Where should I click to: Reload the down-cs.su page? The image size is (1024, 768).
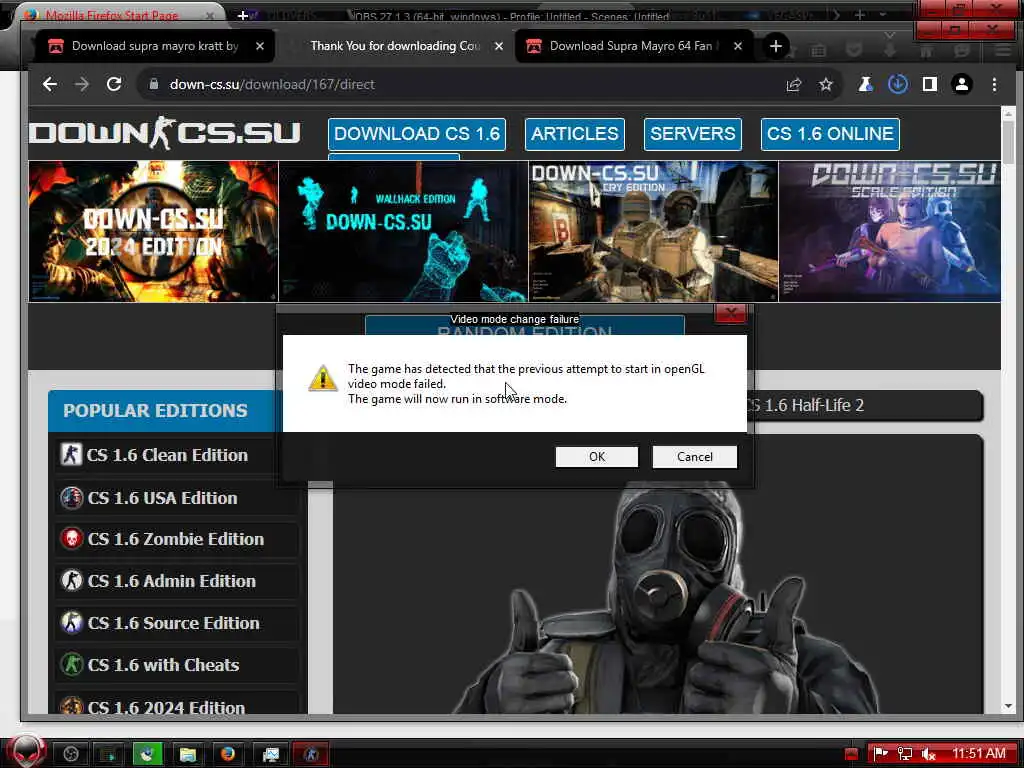pos(114,84)
